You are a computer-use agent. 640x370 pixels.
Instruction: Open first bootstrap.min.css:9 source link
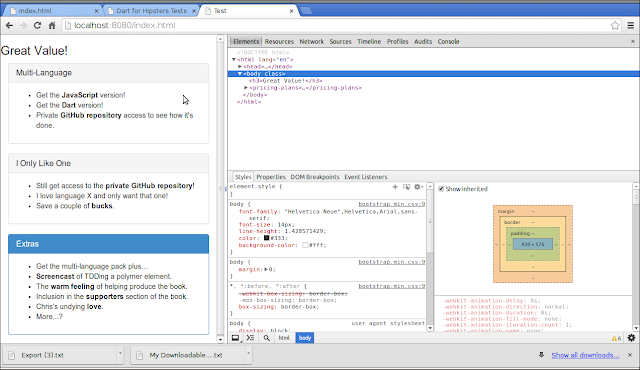[x=392, y=204]
